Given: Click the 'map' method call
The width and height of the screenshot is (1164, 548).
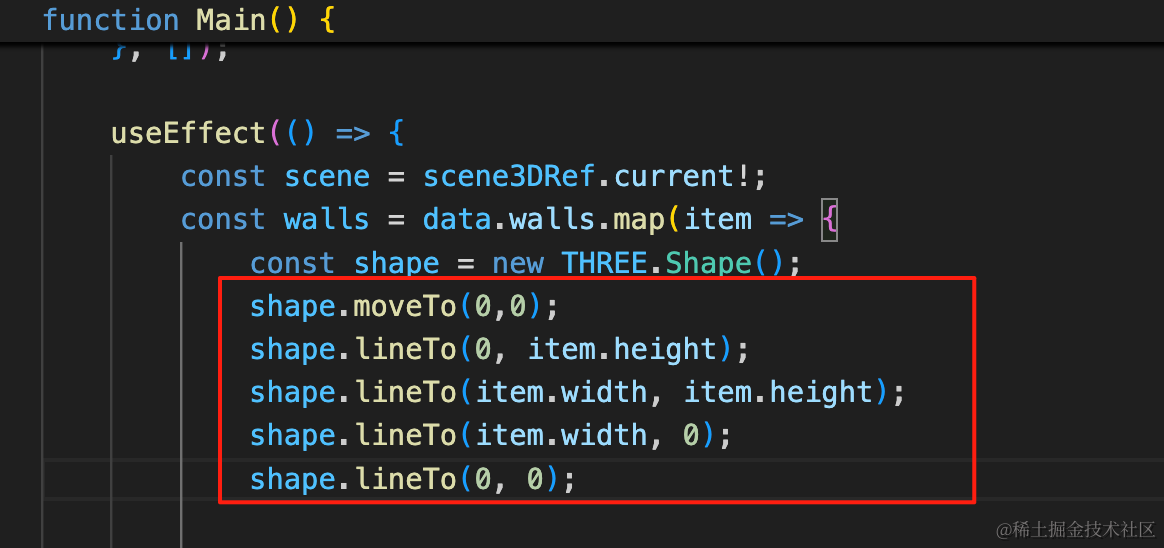Looking at the screenshot, I should [x=641, y=220].
